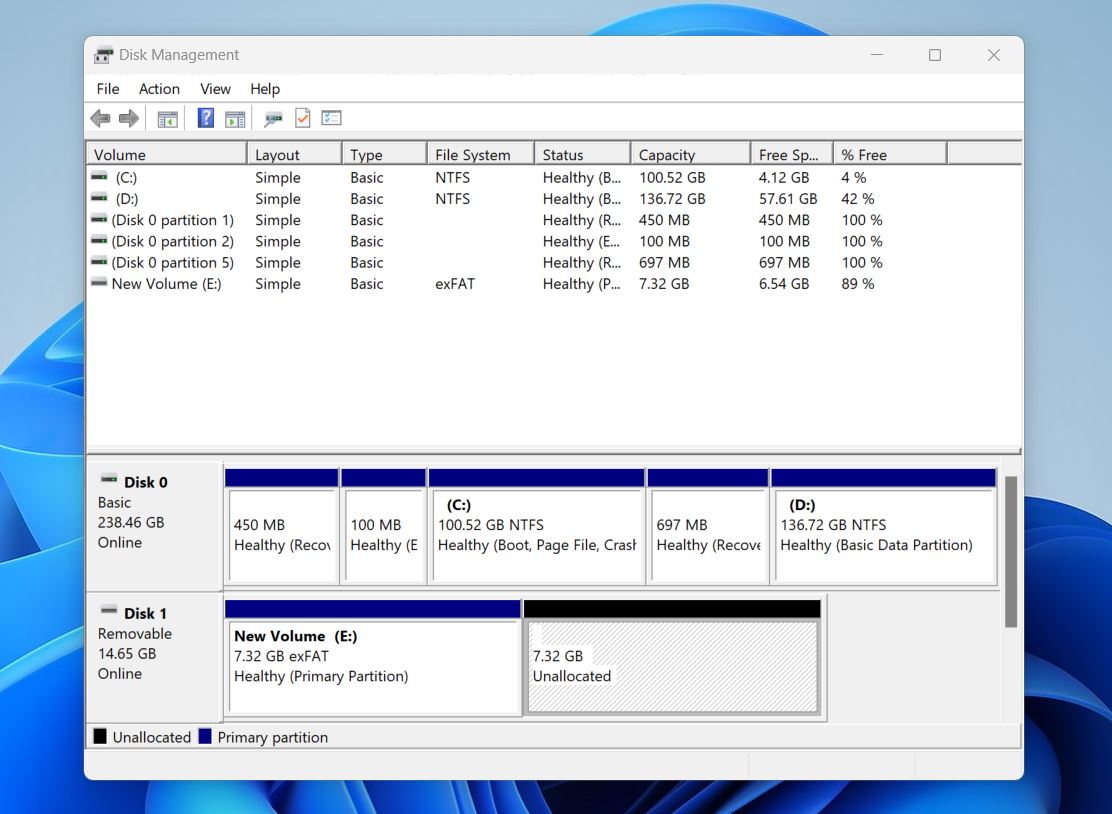Click the Back navigation arrow on the toolbar
This screenshot has width=1112, height=814.
click(x=100, y=118)
